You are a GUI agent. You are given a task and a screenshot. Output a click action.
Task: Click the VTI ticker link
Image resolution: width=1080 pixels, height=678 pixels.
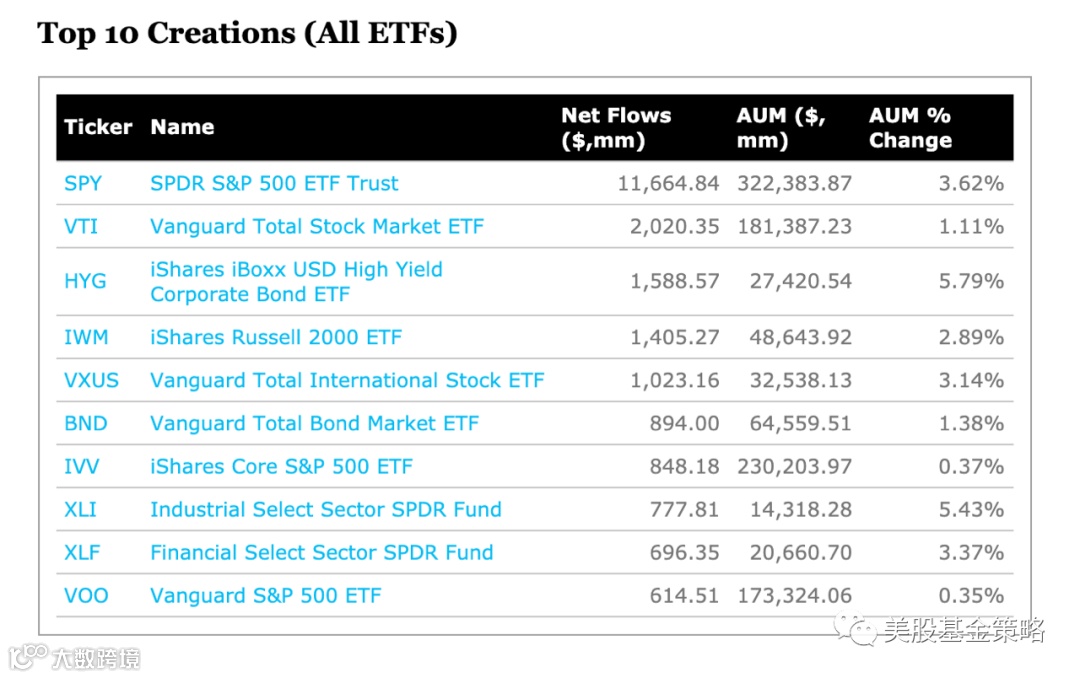(x=81, y=227)
